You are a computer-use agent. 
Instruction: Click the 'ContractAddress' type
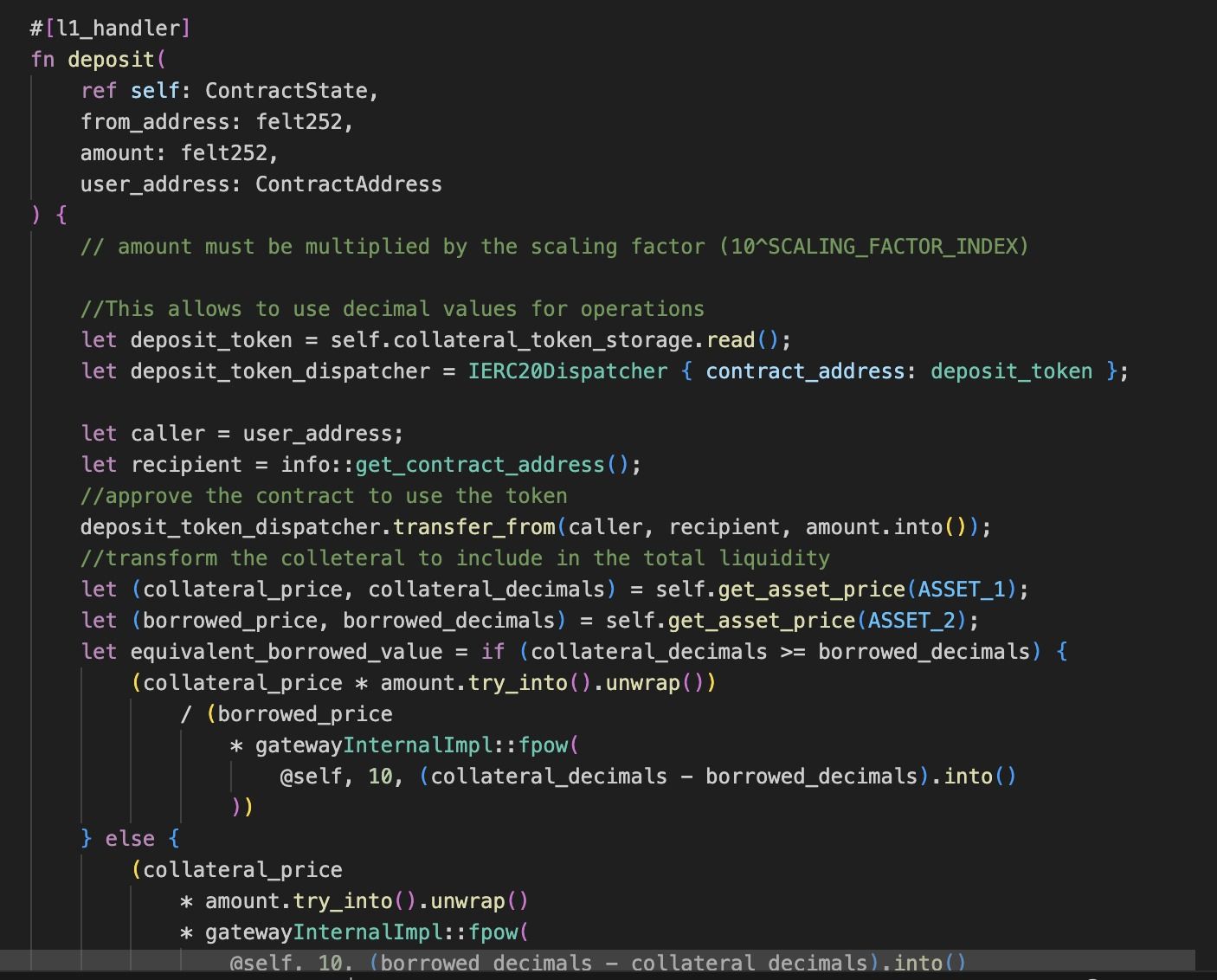click(349, 184)
